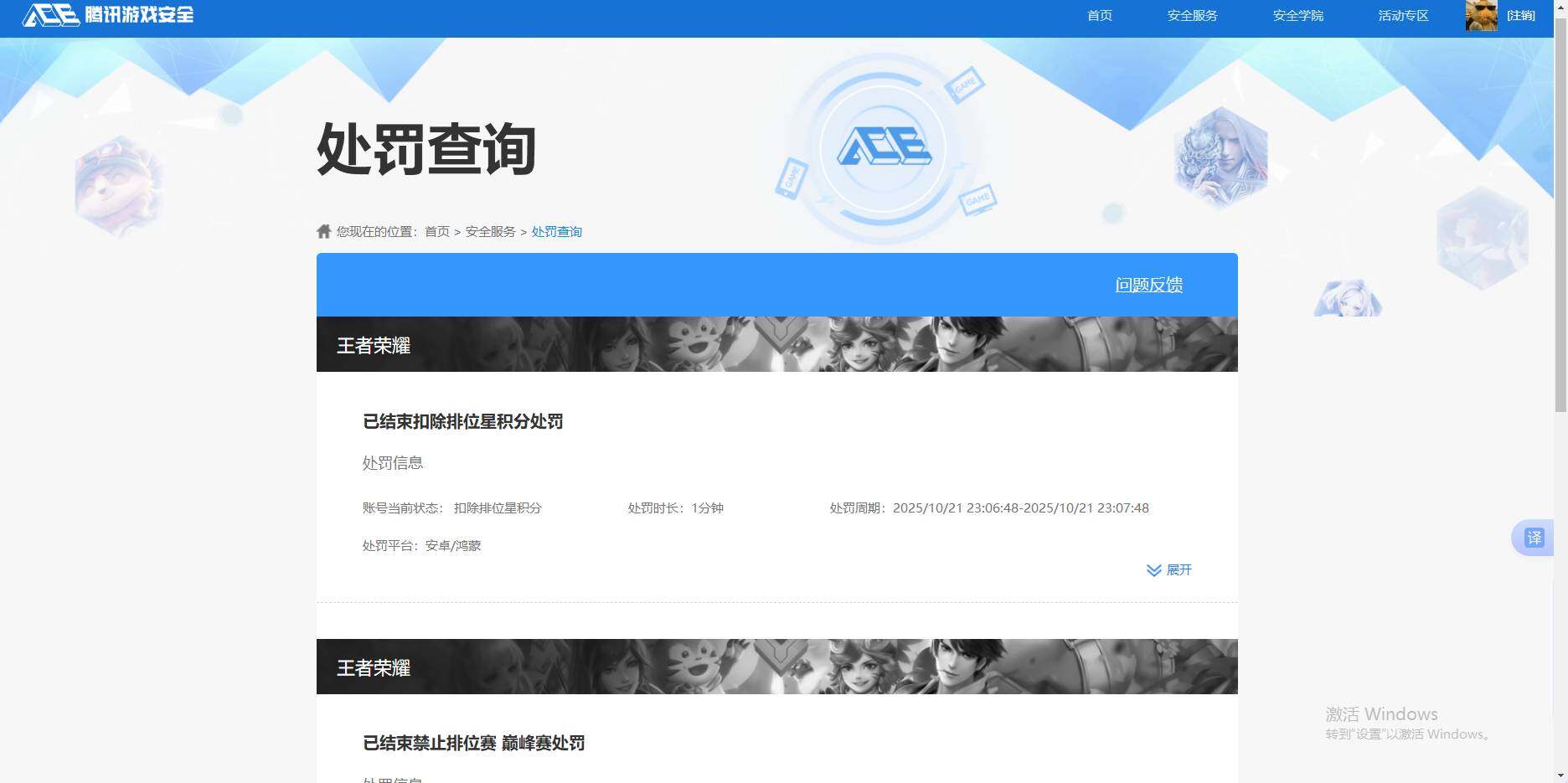This screenshot has width=1568, height=783.
Task: Select 安全学院 in the top navigation
Action: tap(1297, 15)
